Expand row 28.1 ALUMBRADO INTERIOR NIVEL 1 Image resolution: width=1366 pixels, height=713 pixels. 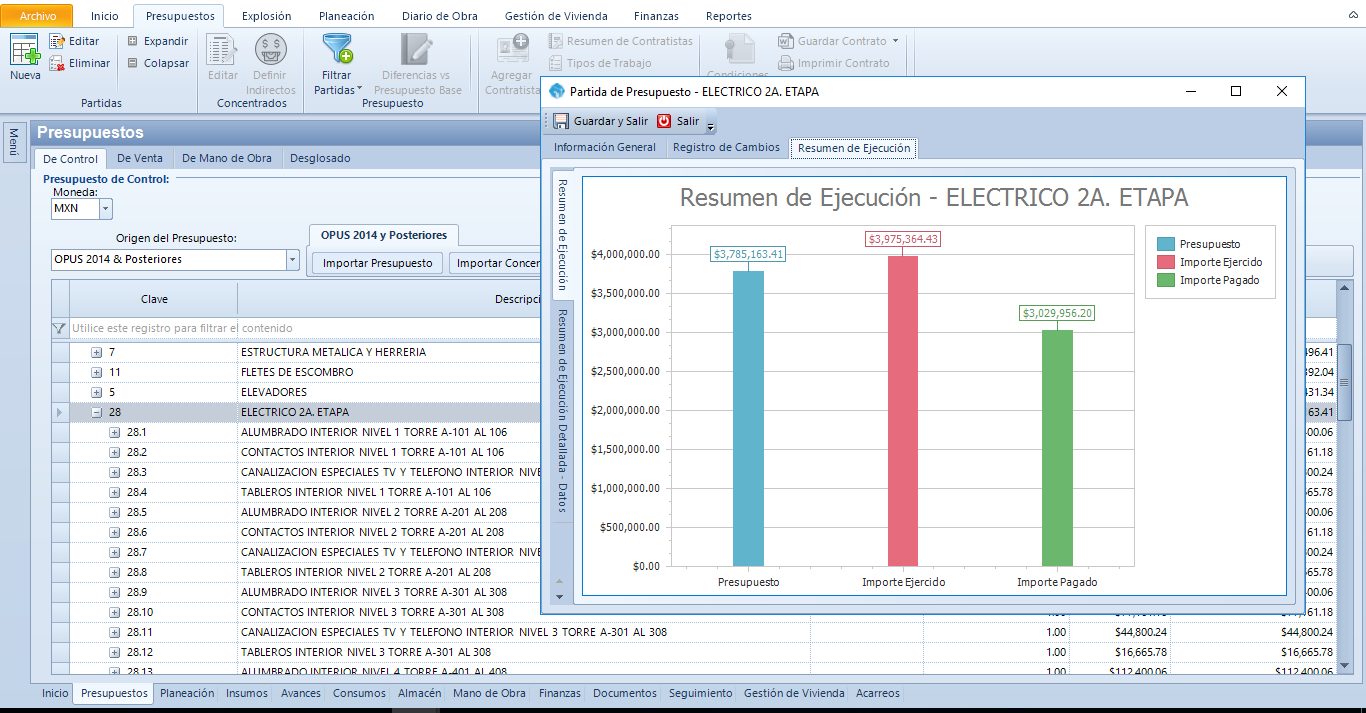coord(115,432)
